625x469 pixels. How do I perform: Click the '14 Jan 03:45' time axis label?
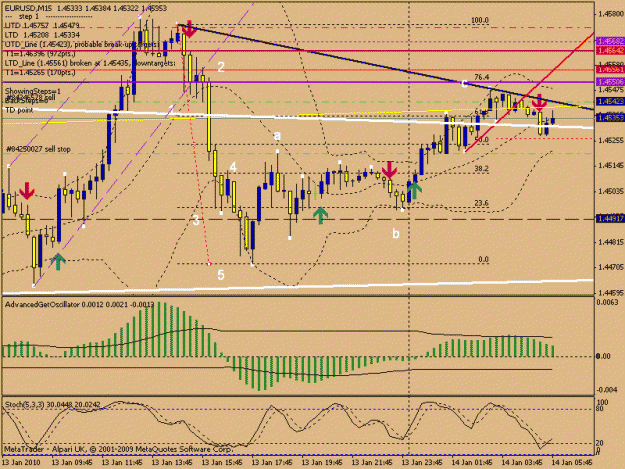(521, 463)
